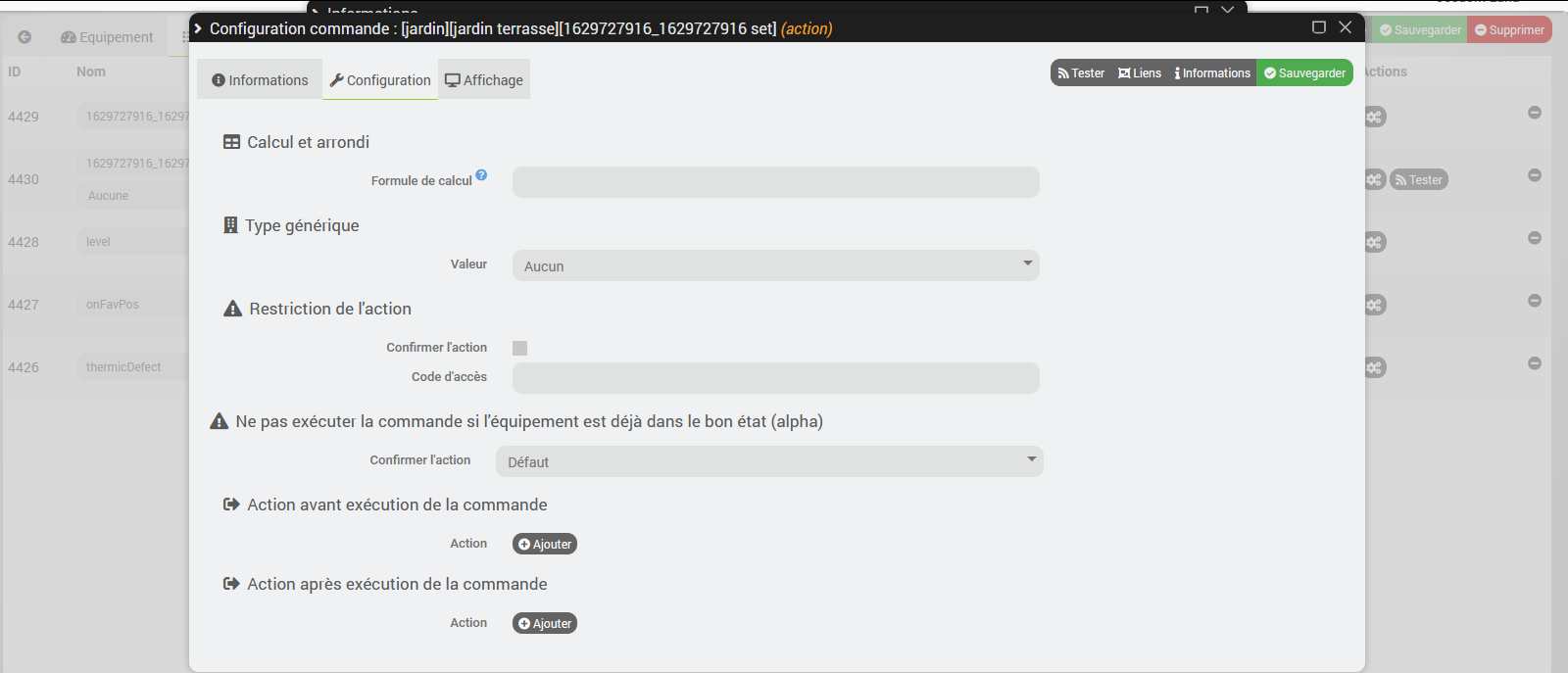The image size is (1568, 673).
Task: Click the ID cell 4429
Action: [x=24, y=117]
